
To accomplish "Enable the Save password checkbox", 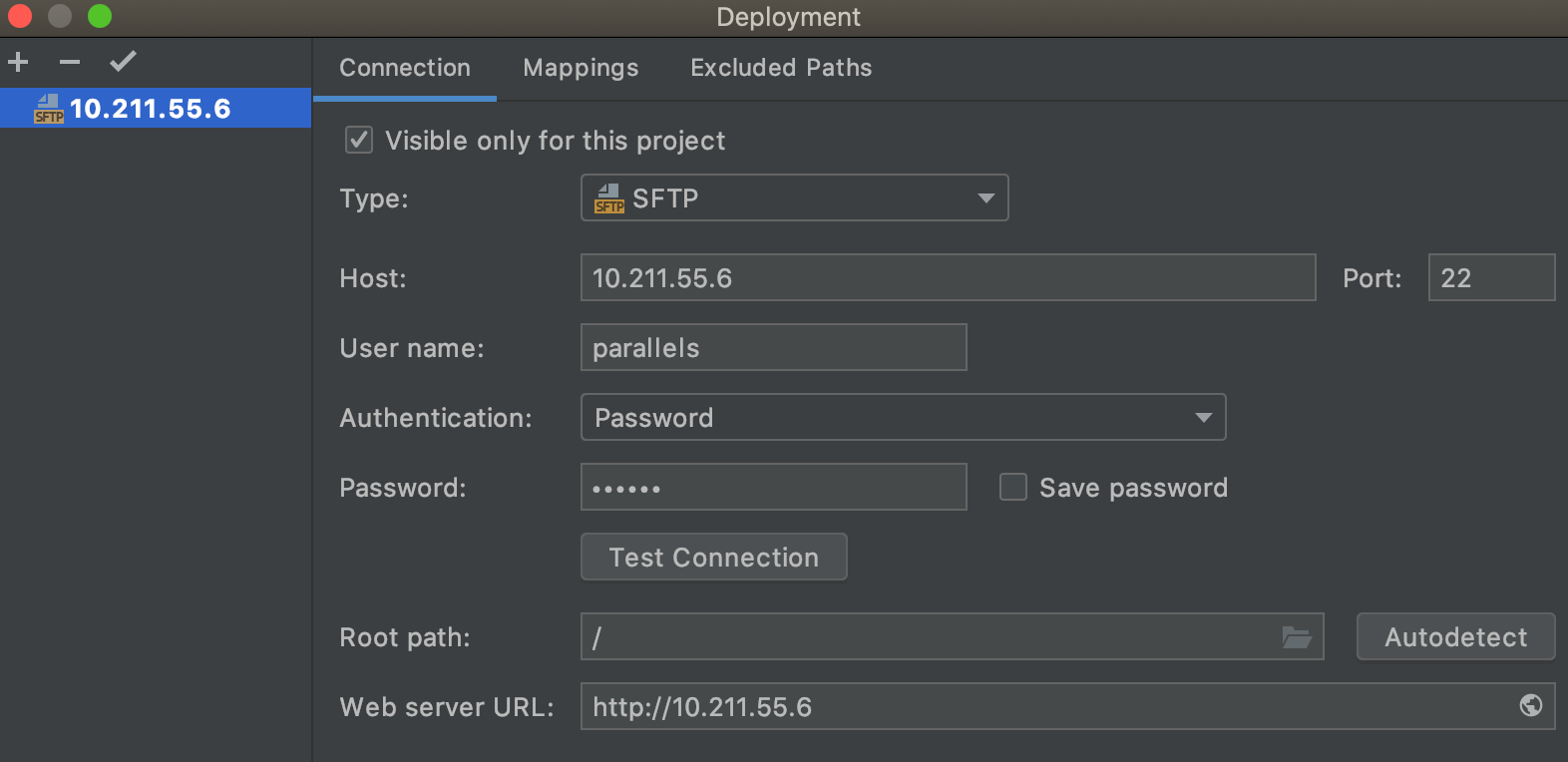I will click(x=1013, y=487).
